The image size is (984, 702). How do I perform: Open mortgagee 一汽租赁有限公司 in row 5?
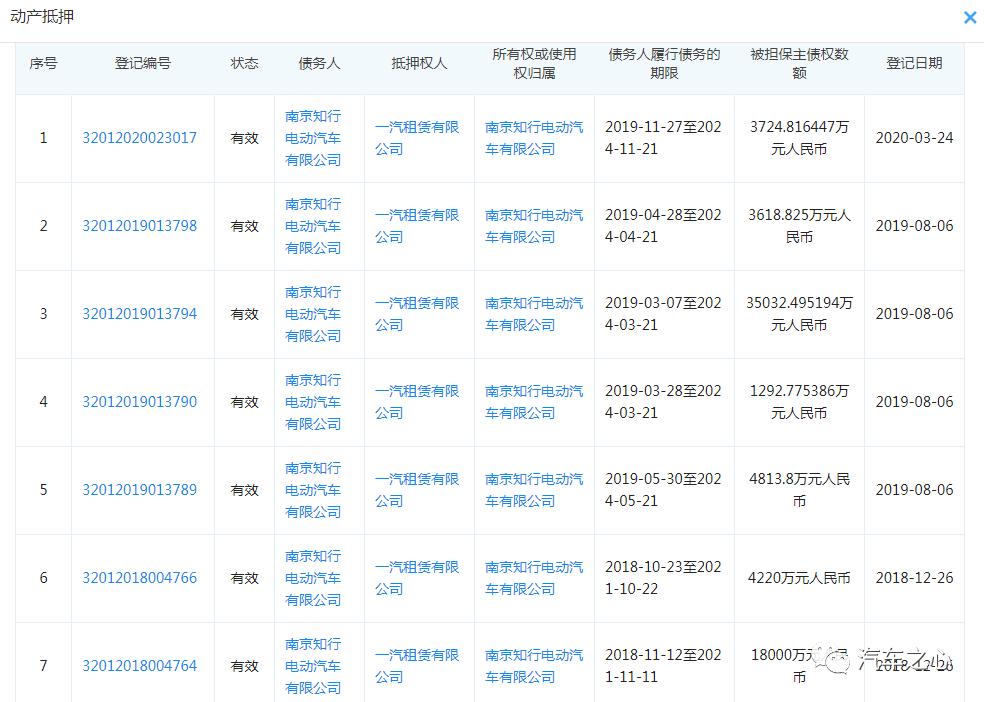pyautogui.click(x=417, y=490)
